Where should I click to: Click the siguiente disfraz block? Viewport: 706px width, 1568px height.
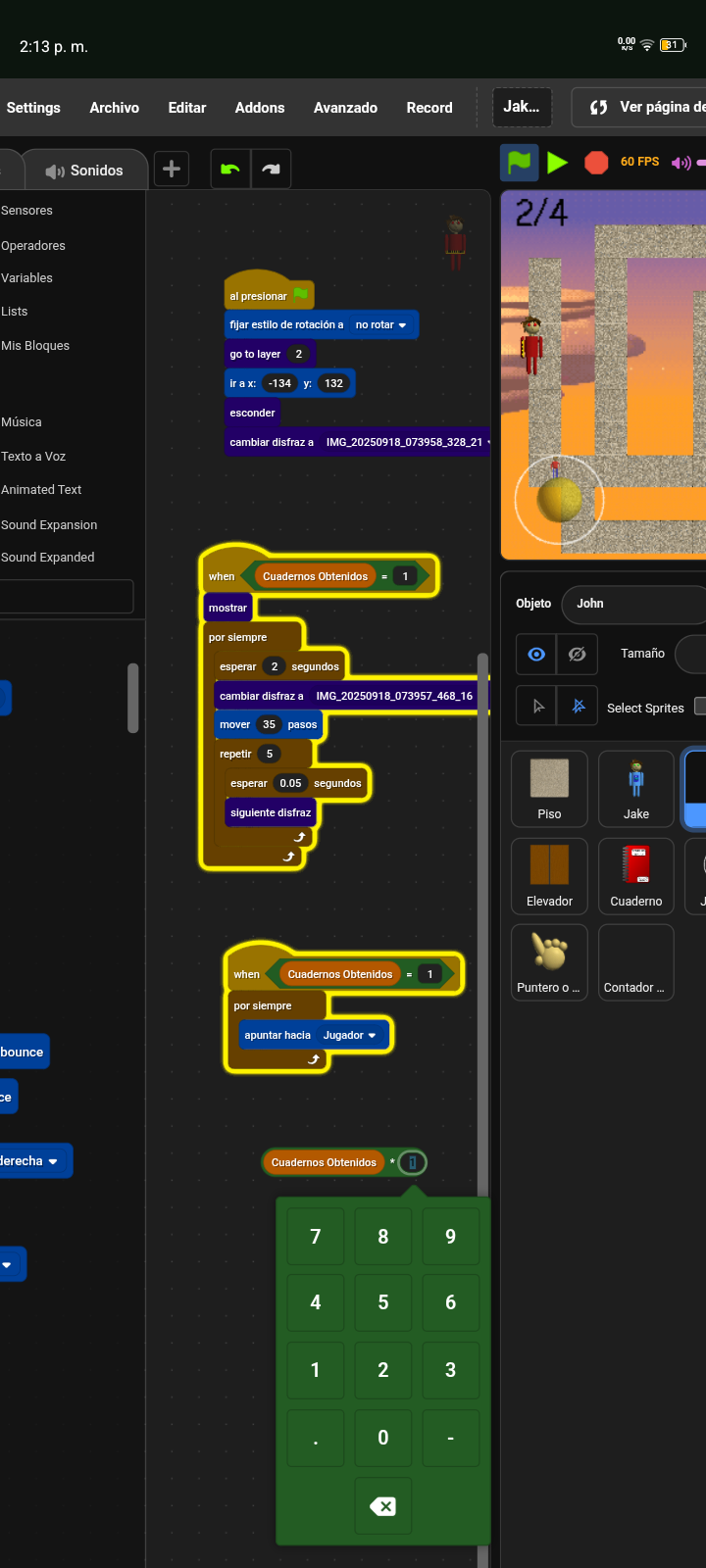click(271, 812)
